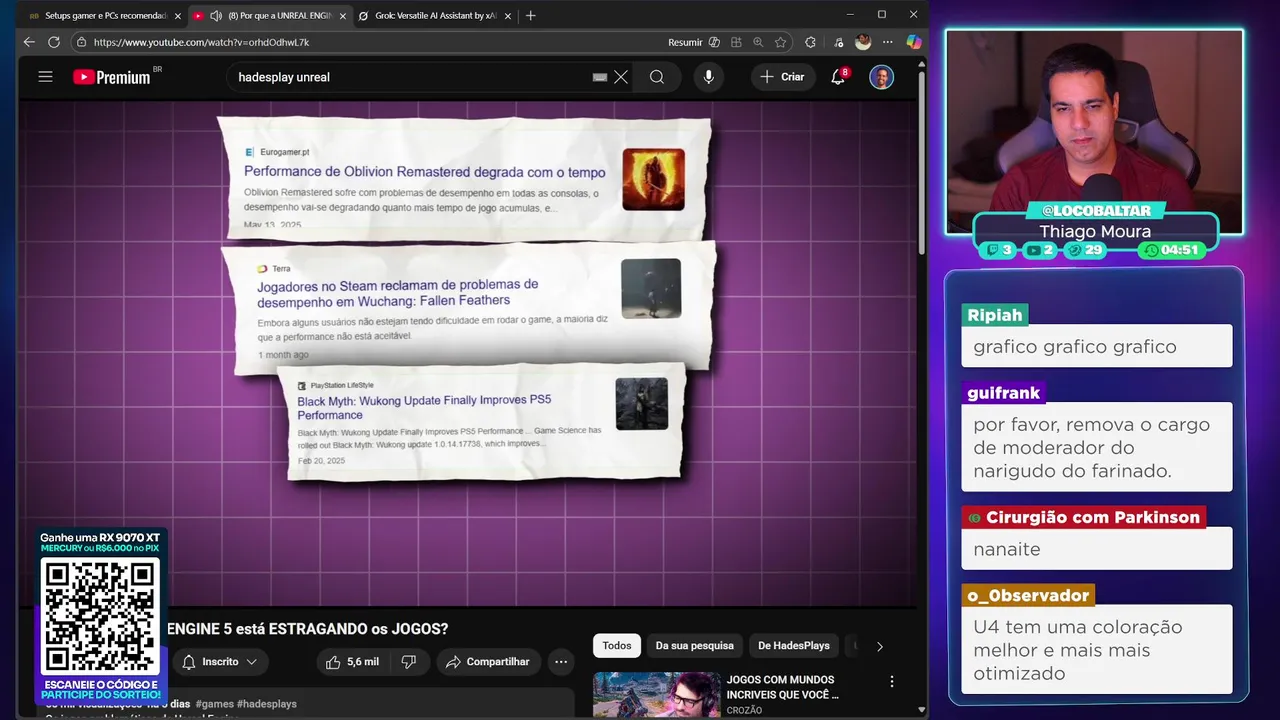Reload the current page
The width and height of the screenshot is (1280, 720).
[54, 42]
